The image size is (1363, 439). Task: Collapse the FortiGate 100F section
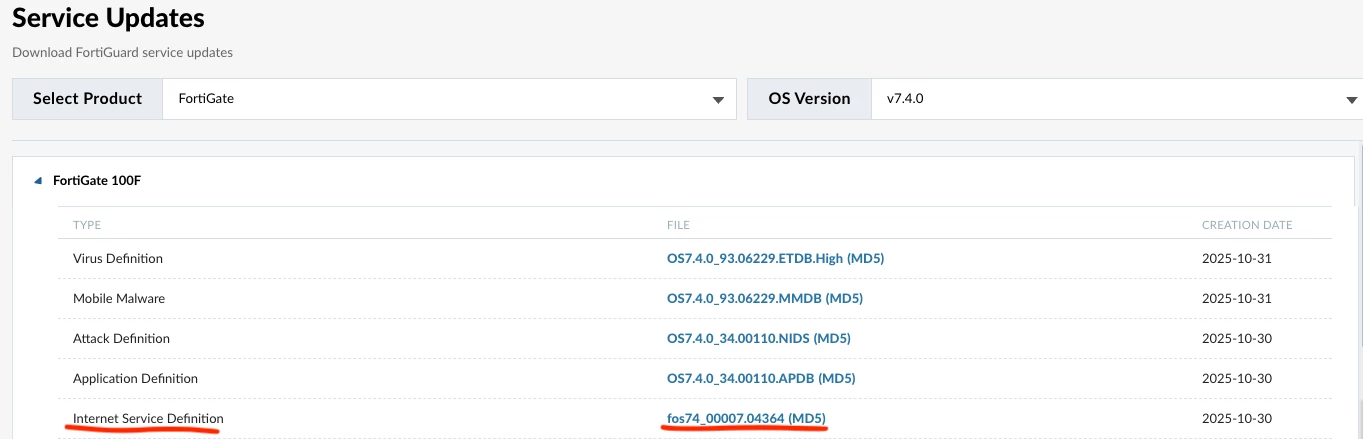38,181
